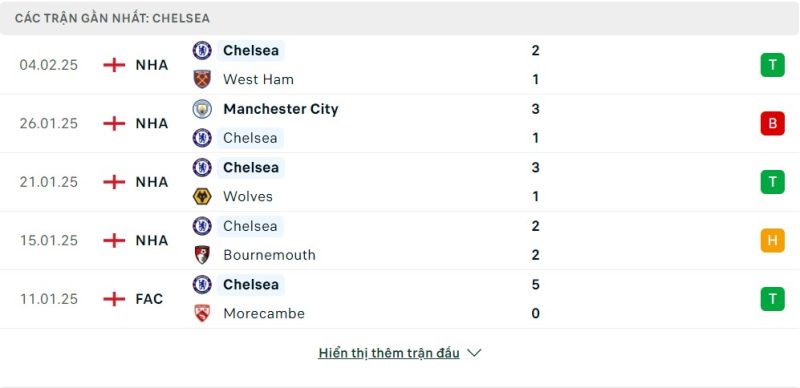Open the Manchester City team name
The width and height of the screenshot is (800, 388).
point(281,109)
